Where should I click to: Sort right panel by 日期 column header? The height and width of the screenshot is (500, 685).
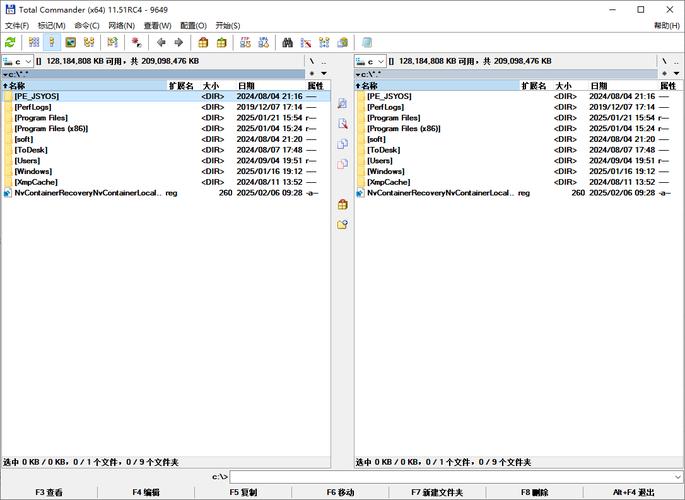point(598,86)
